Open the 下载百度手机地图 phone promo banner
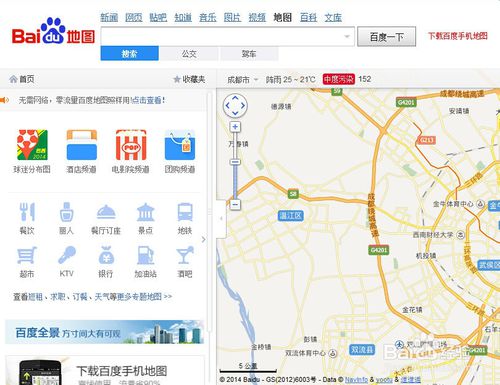 (x=105, y=370)
